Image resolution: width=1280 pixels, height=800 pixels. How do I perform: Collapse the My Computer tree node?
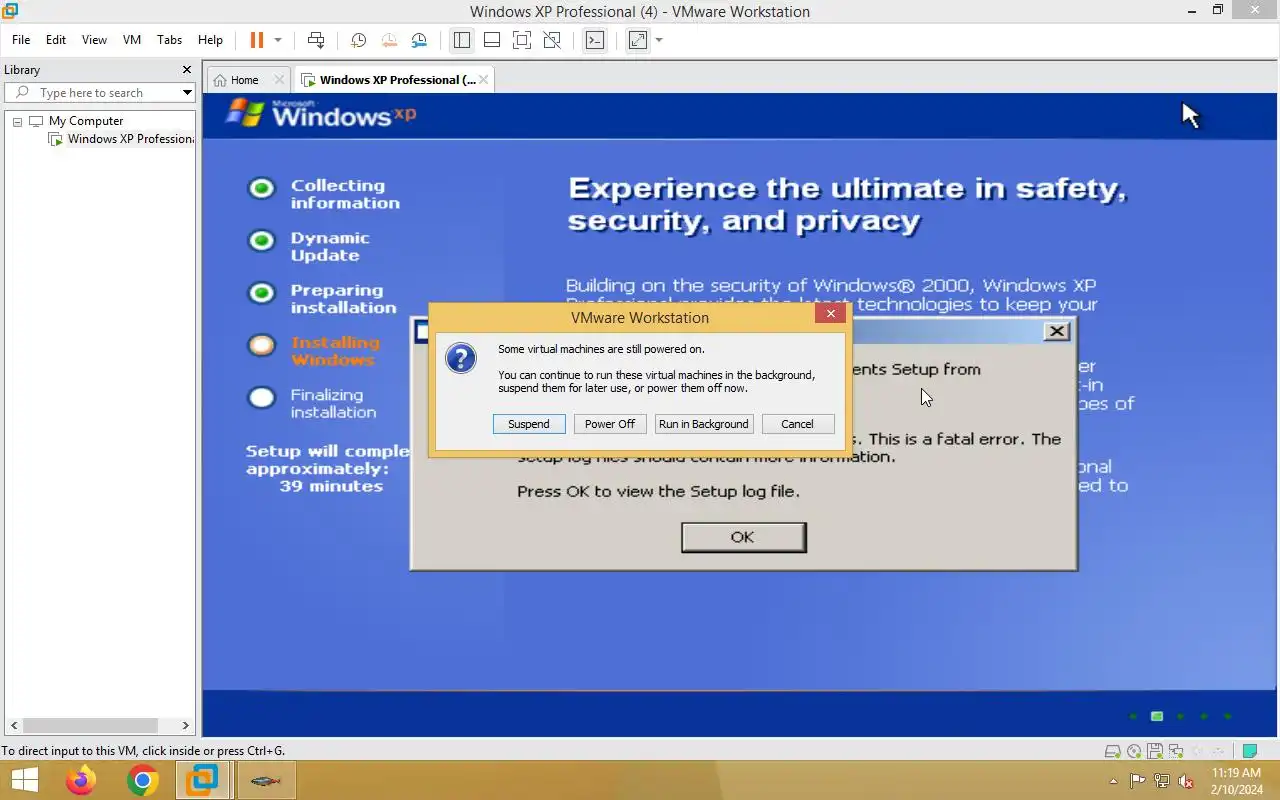click(x=17, y=121)
